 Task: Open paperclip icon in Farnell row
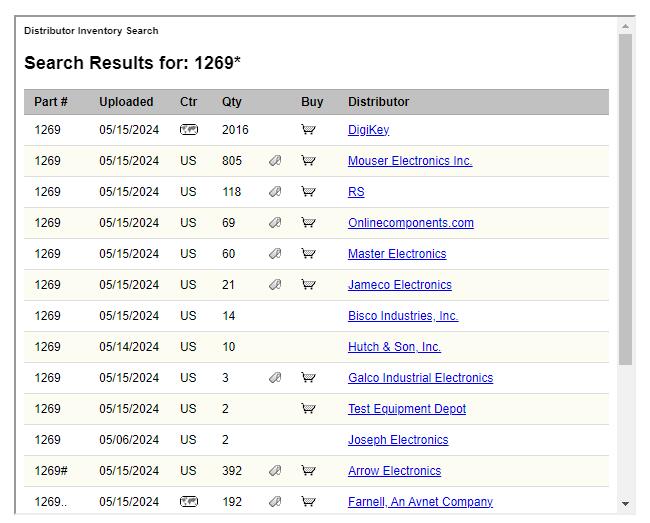pyautogui.click(x=275, y=502)
